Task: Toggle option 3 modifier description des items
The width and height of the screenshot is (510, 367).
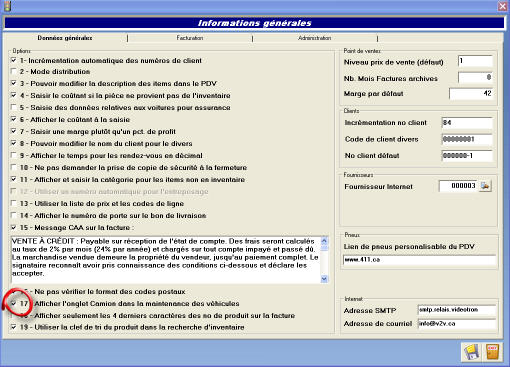Action: (x=14, y=83)
